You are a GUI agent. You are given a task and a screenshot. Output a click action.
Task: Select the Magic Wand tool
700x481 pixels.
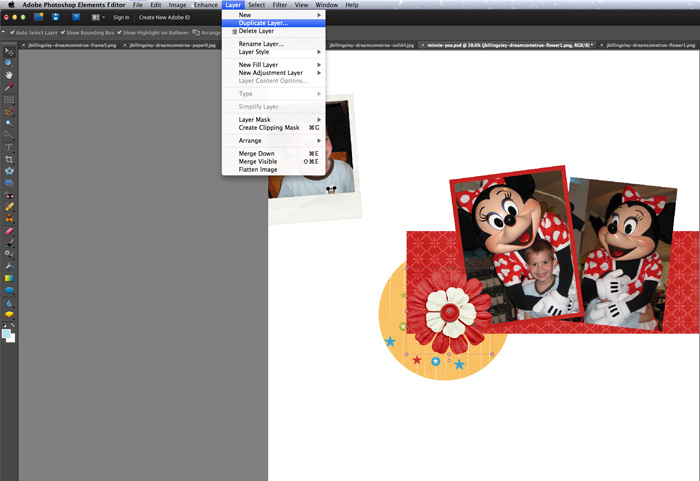pos(9,123)
